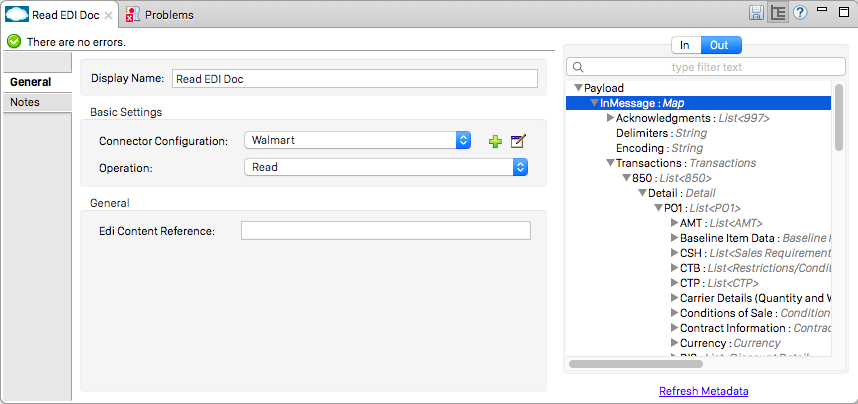Open the Connector Configuration dropdown
Viewport: 858px width, 404px height.
pyautogui.click(x=463, y=141)
